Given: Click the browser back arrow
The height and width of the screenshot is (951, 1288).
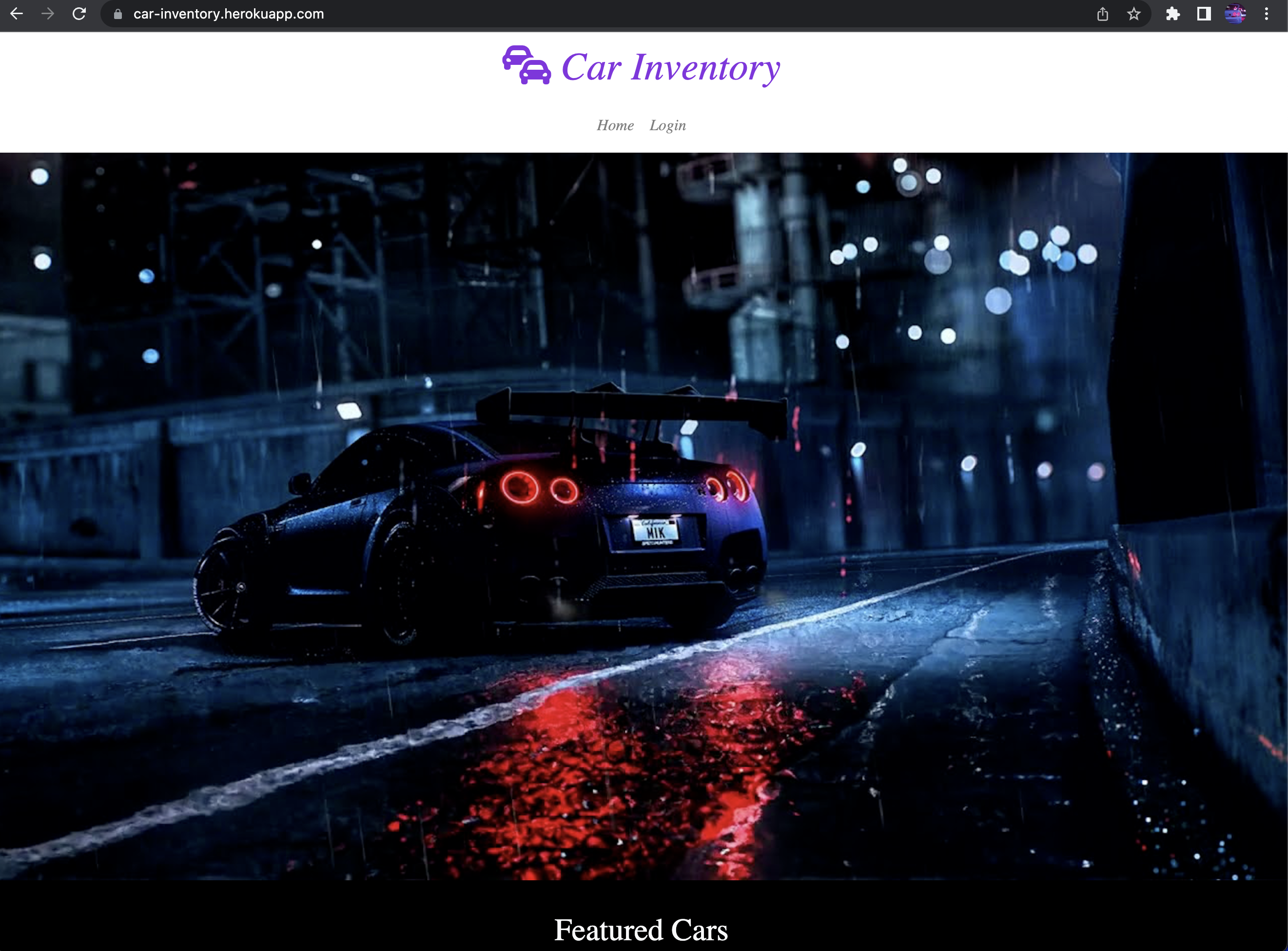Looking at the screenshot, I should click(17, 14).
